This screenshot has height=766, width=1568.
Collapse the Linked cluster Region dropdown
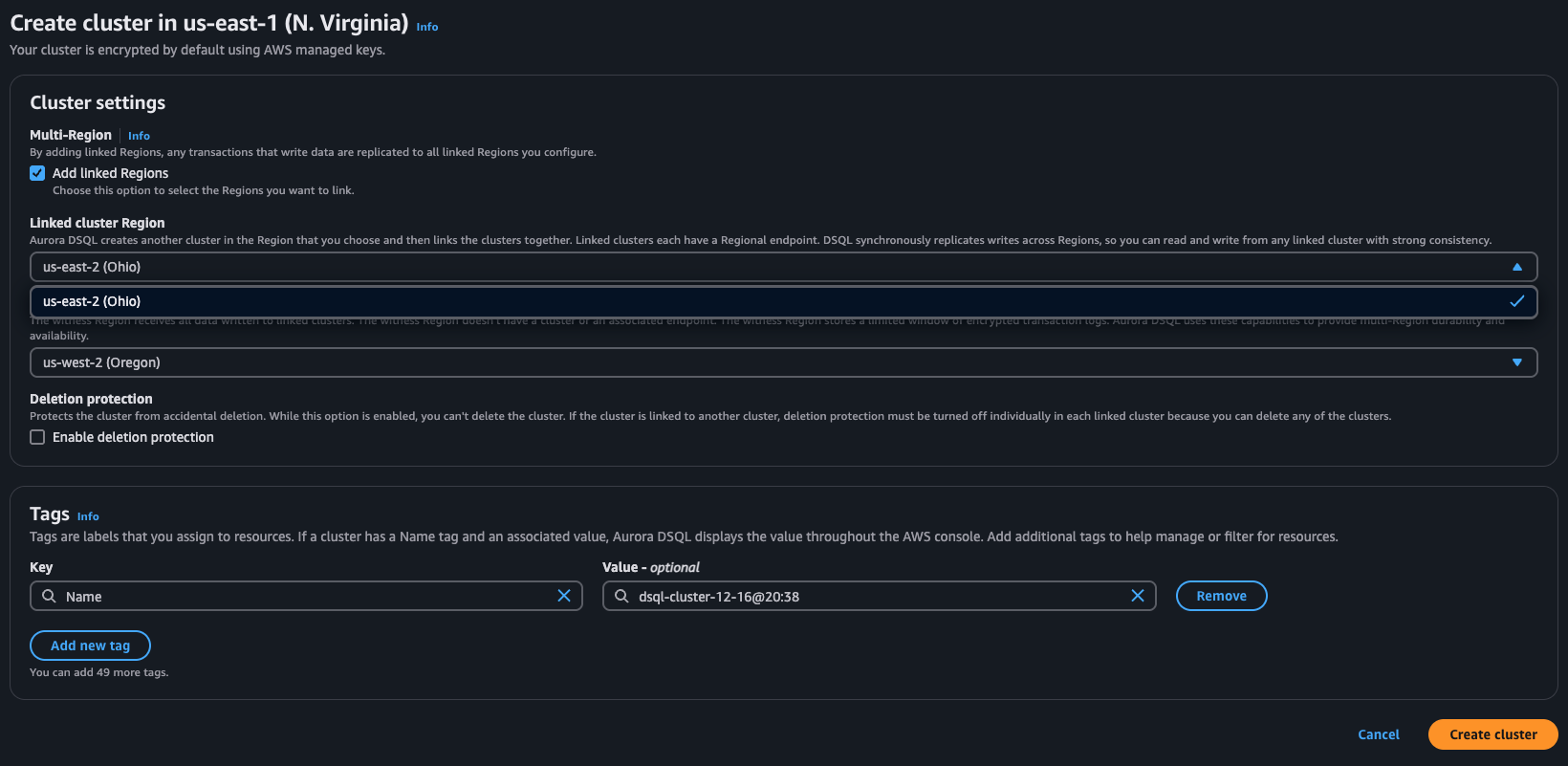click(x=783, y=267)
